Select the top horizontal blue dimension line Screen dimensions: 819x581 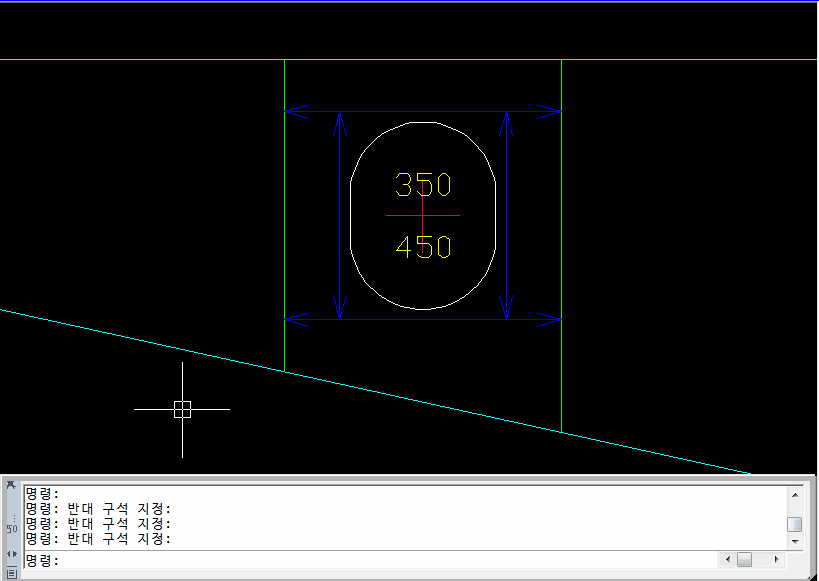(x=423, y=111)
